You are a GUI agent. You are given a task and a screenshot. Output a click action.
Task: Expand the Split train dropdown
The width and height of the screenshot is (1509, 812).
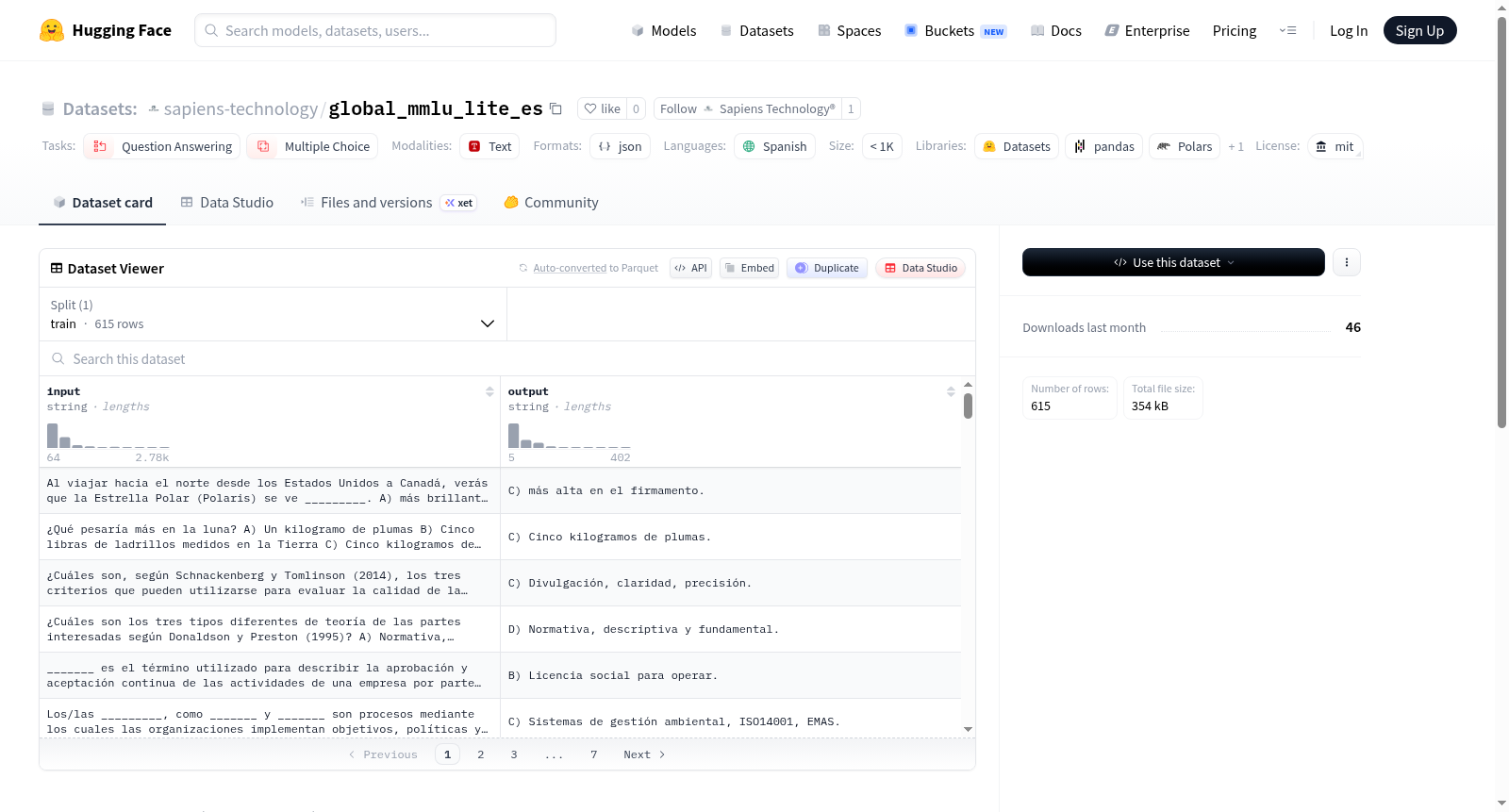273,314
